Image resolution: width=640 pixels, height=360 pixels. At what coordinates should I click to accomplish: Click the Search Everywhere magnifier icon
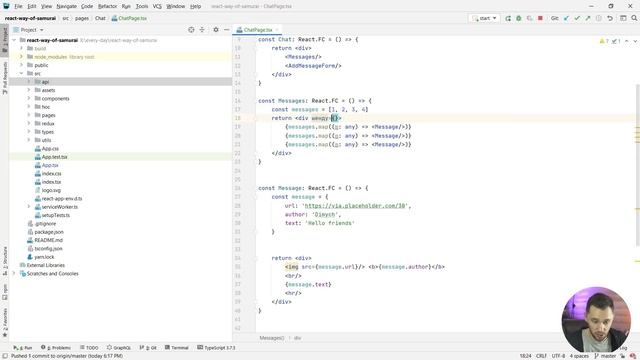coord(634,18)
